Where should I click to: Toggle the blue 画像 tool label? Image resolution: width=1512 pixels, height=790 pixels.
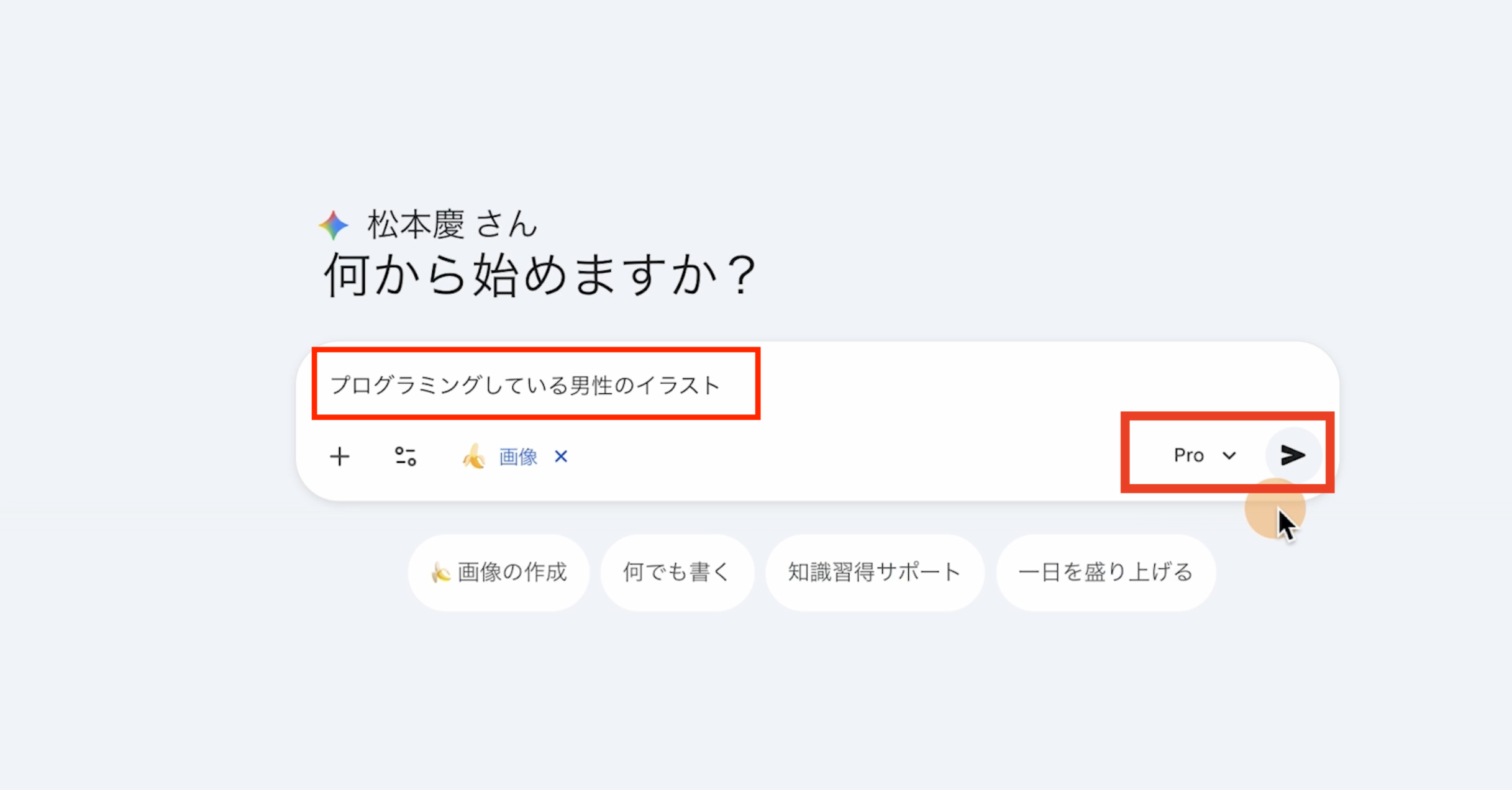click(518, 457)
